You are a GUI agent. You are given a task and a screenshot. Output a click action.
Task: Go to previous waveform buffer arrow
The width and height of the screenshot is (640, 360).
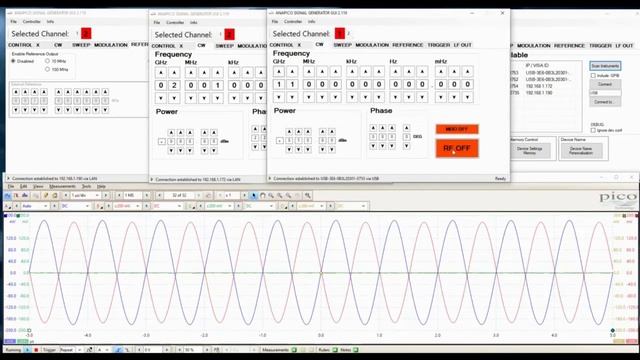[x=159, y=196]
